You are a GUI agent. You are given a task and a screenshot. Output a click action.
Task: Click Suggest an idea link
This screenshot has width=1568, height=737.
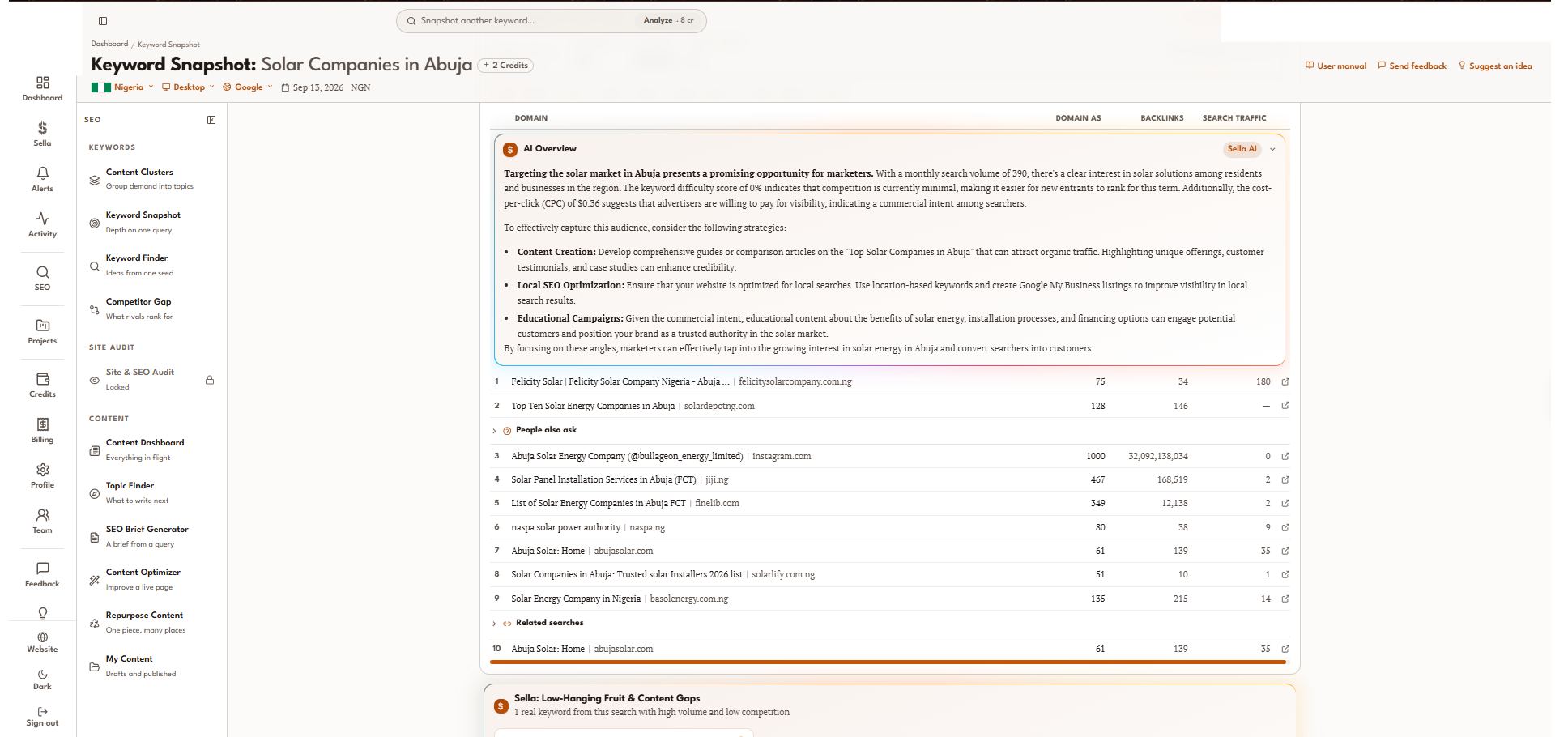click(1495, 66)
